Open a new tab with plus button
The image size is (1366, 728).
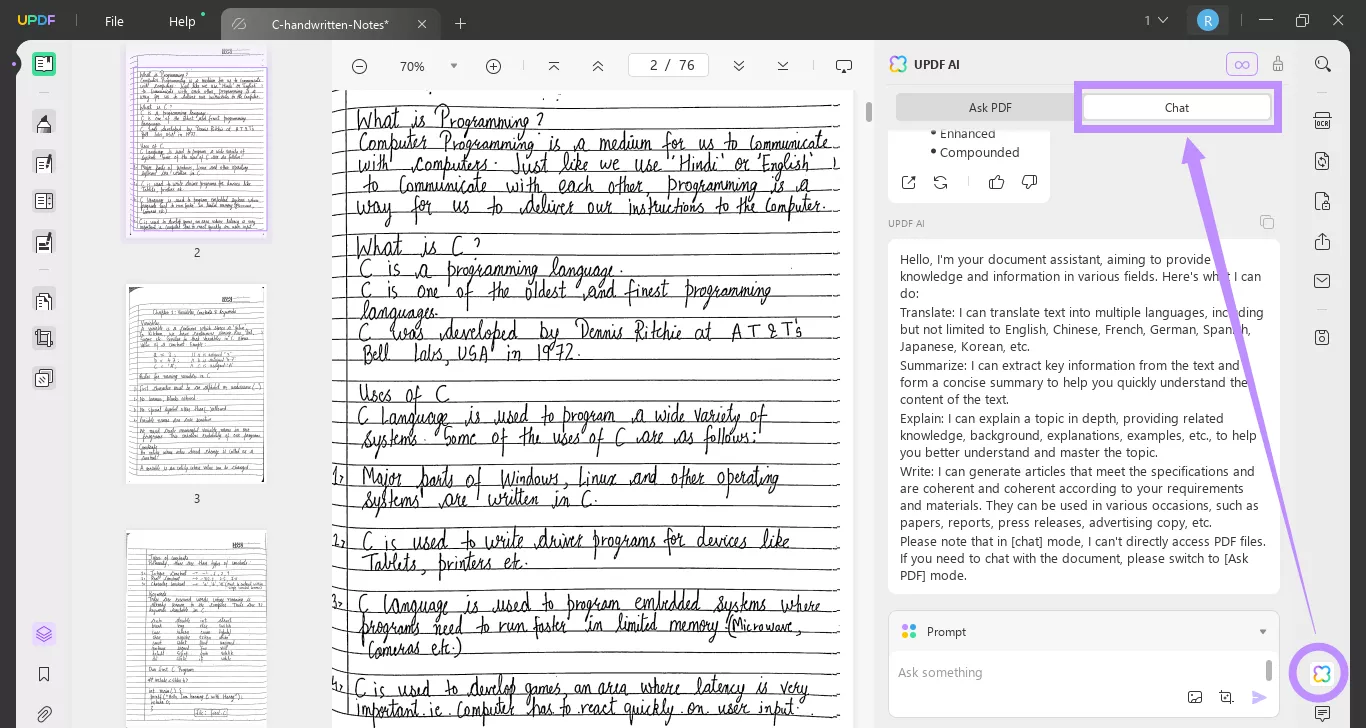460,23
